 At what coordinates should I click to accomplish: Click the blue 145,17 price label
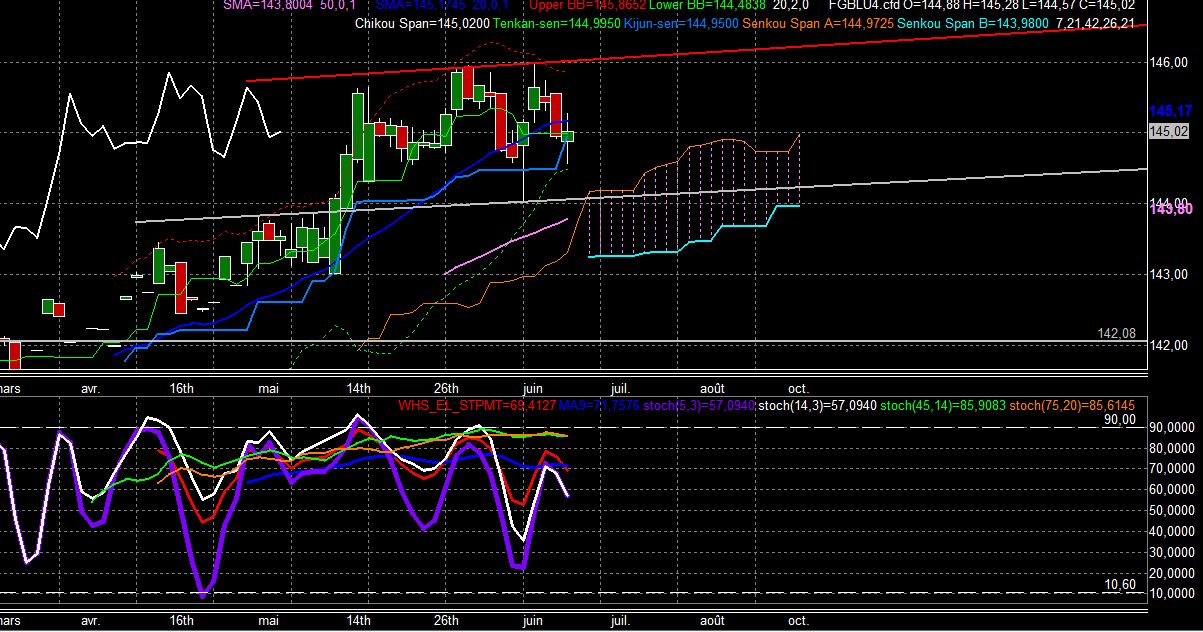[x=1169, y=111]
